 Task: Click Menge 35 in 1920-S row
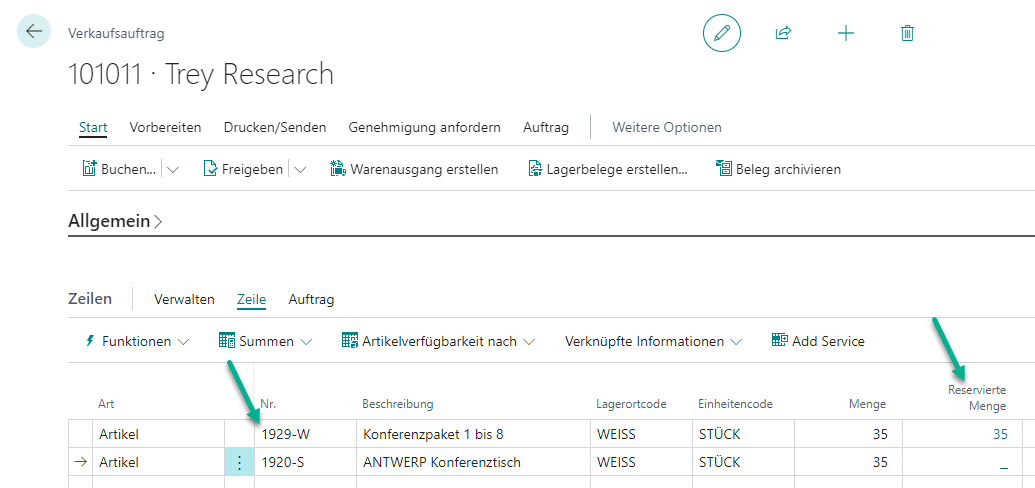click(848, 462)
